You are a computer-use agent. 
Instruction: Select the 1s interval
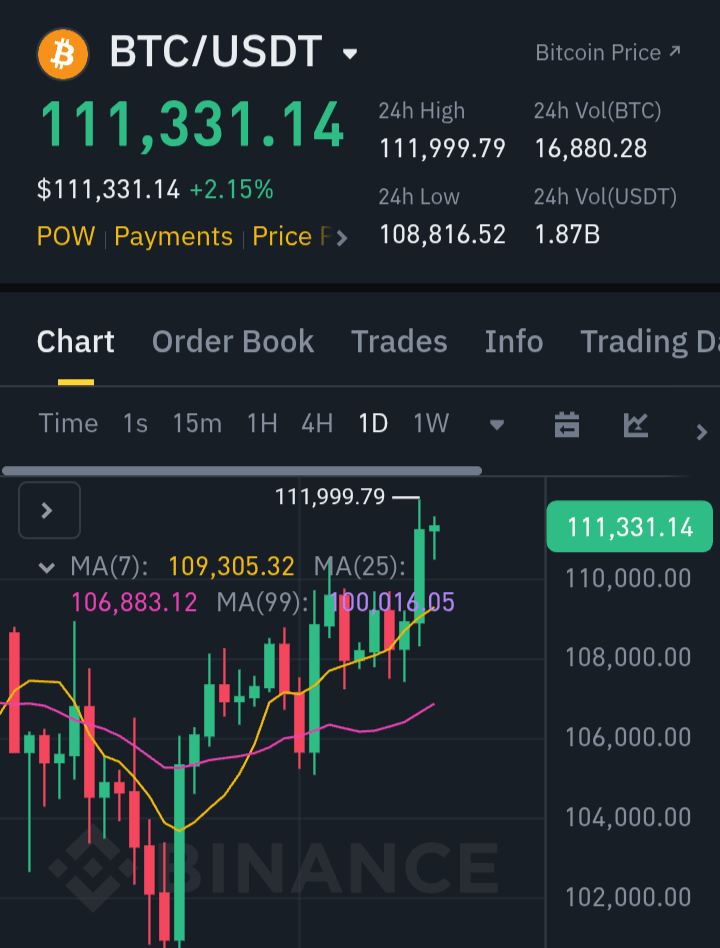coord(135,423)
